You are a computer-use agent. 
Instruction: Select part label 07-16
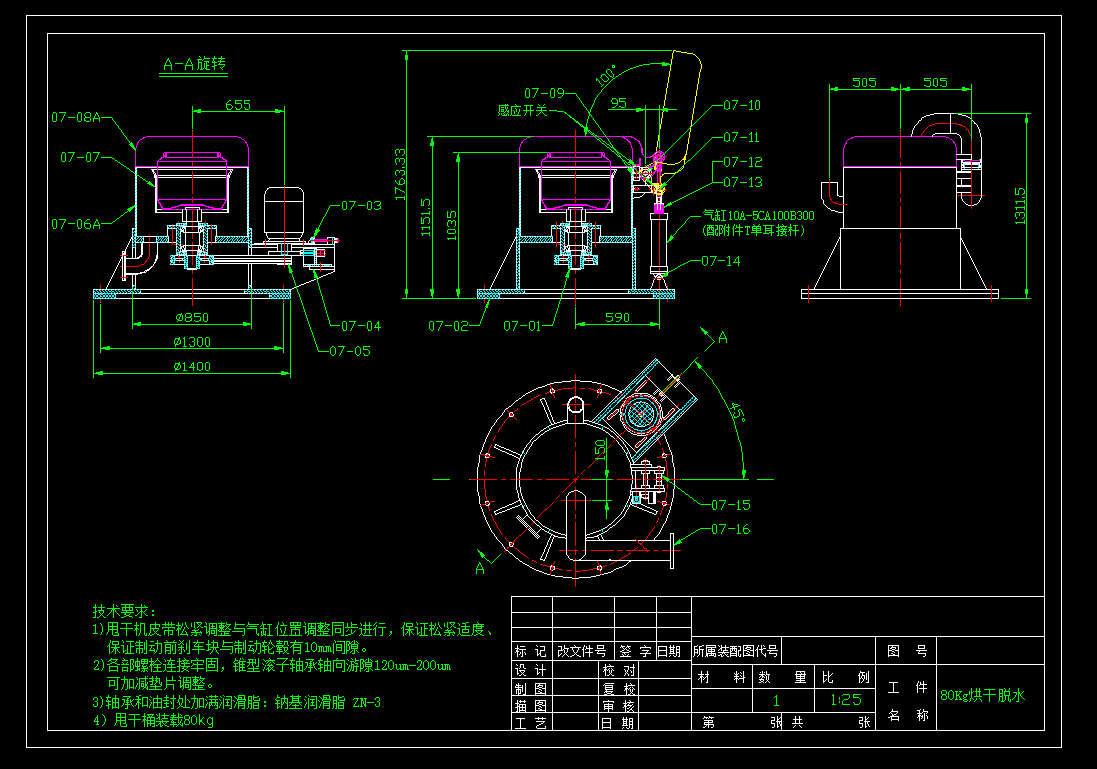730,530
